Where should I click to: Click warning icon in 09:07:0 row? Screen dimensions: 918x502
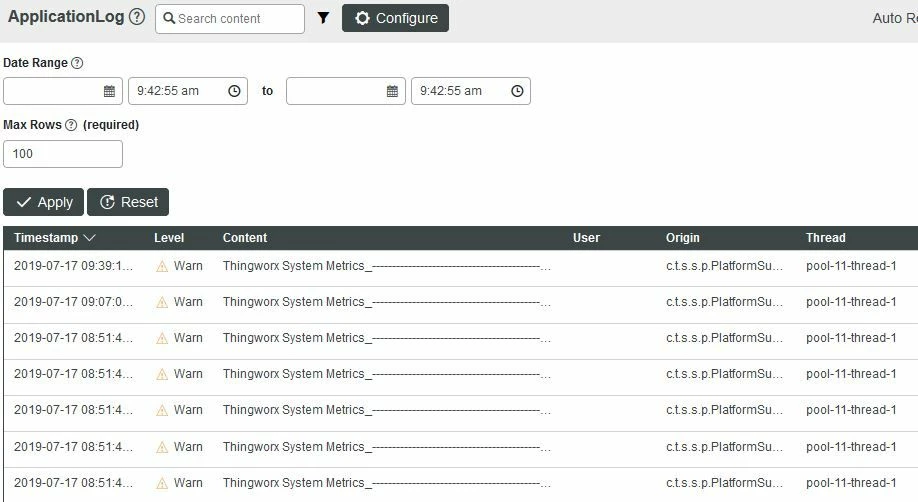tap(162, 302)
